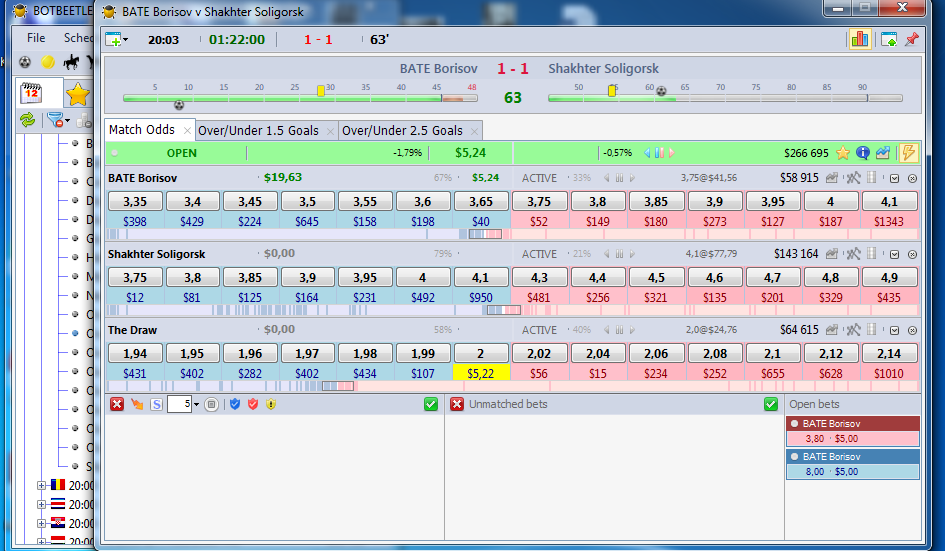Close the Over/Under 2.5 Goals tab

pyautogui.click(x=474, y=131)
